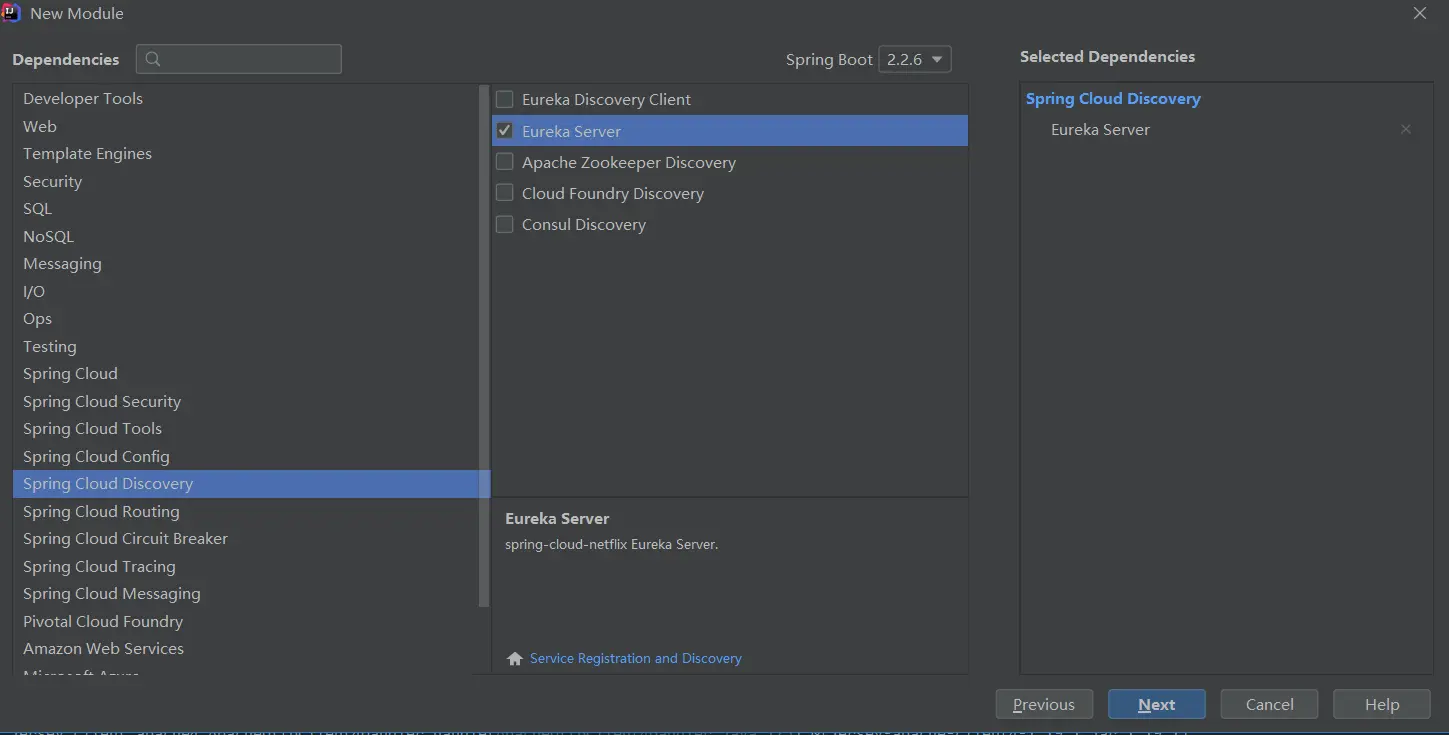1449x735 pixels.
Task: Enable the Consul Discovery checkbox
Action: pyautogui.click(x=505, y=224)
